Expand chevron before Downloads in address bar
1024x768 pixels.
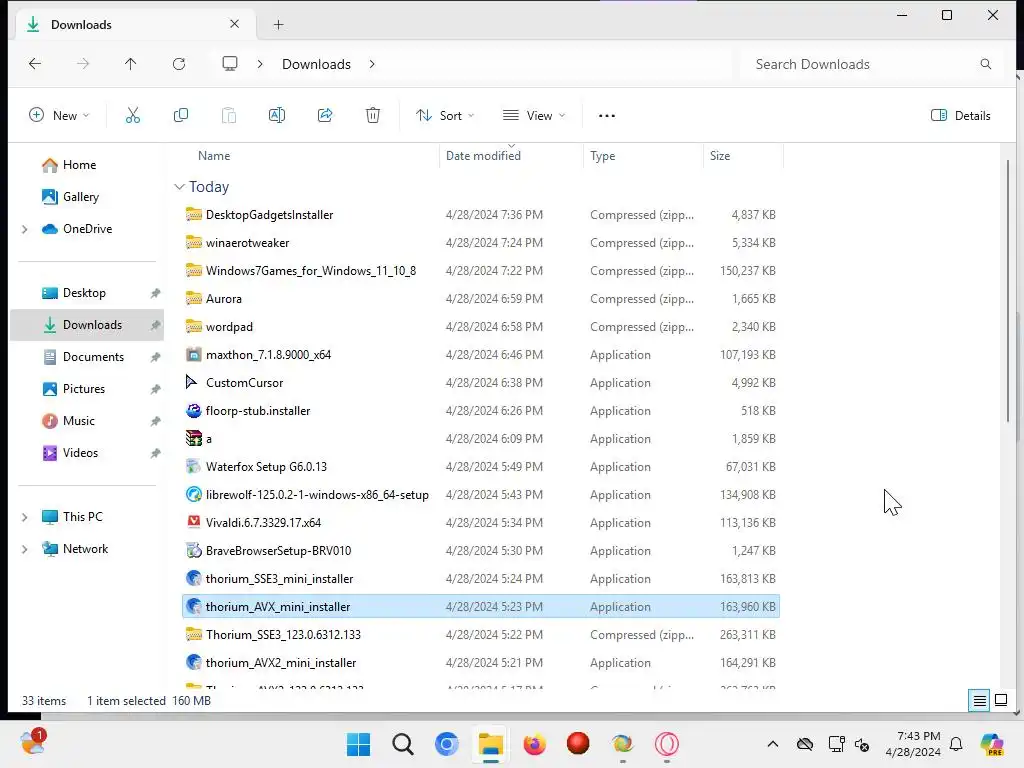coord(260,64)
